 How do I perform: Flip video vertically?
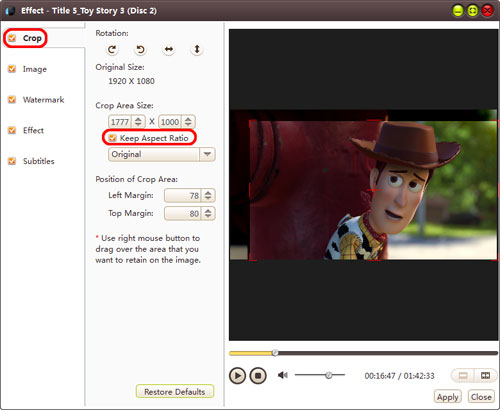197,50
